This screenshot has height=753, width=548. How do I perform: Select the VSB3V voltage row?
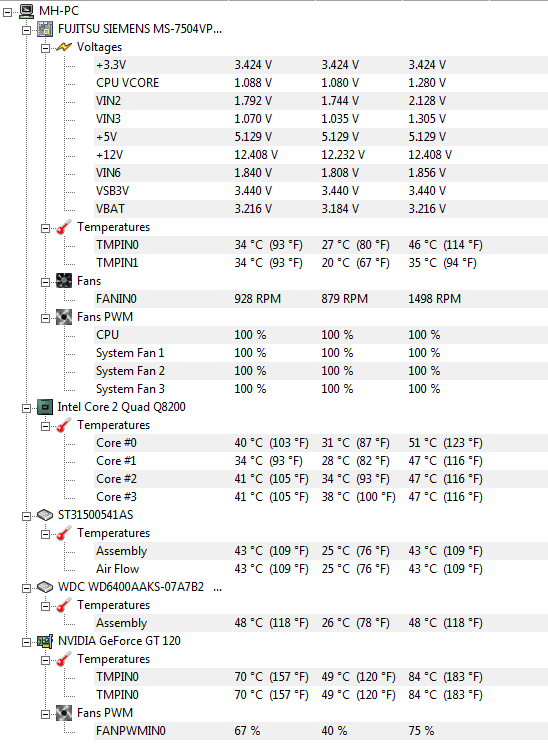(x=321, y=191)
